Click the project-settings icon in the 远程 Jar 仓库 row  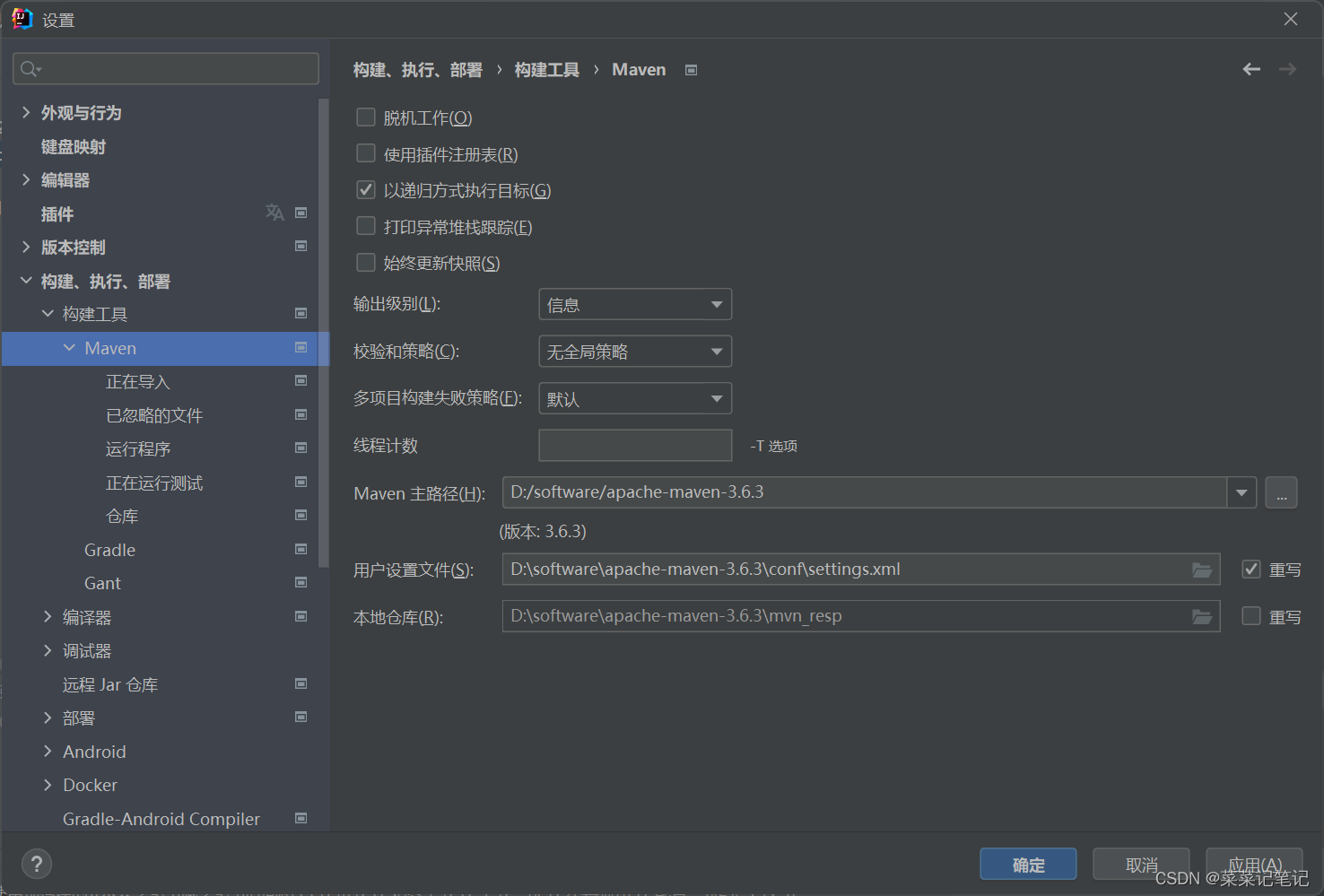coord(301,683)
